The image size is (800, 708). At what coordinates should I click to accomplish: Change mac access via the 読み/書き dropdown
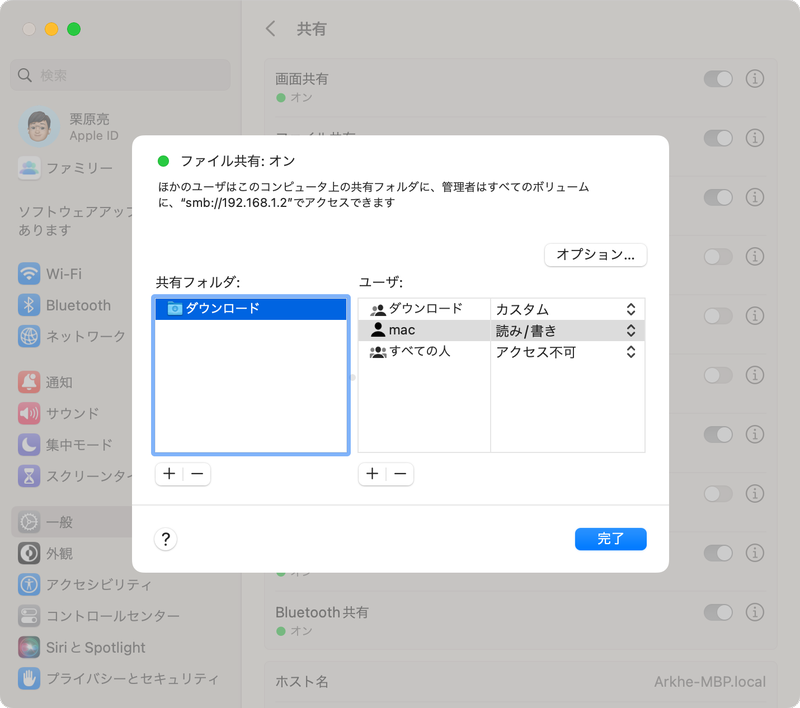[566, 330]
